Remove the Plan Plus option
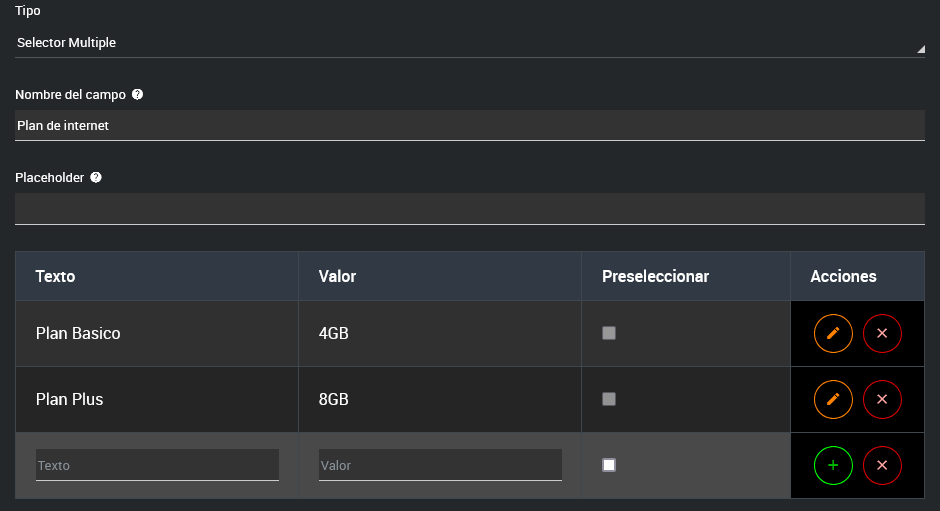940x511 pixels. point(882,399)
